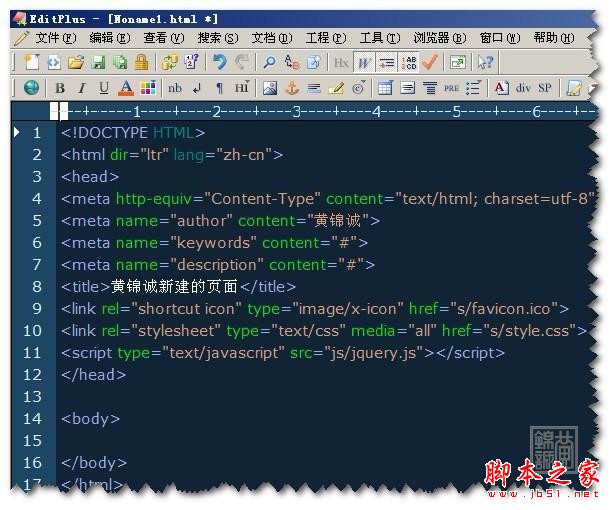
Task: Click the <title> line text
Action: [178, 286]
